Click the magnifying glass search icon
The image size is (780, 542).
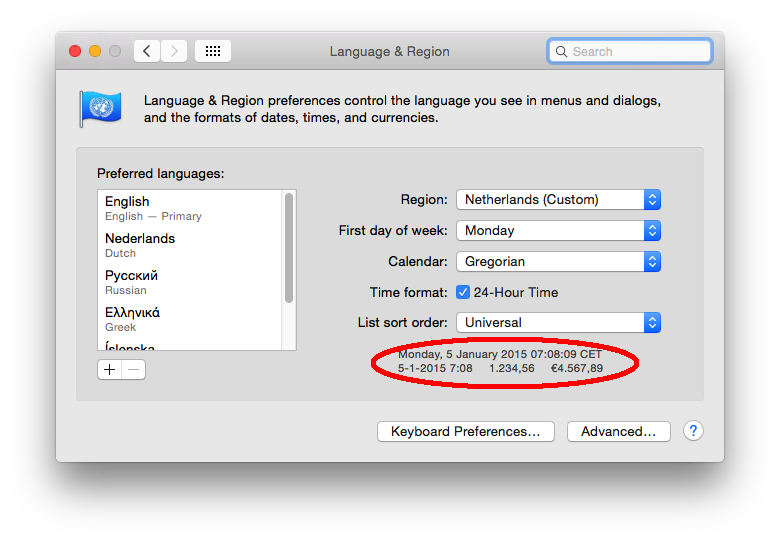(x=561, y=51)
